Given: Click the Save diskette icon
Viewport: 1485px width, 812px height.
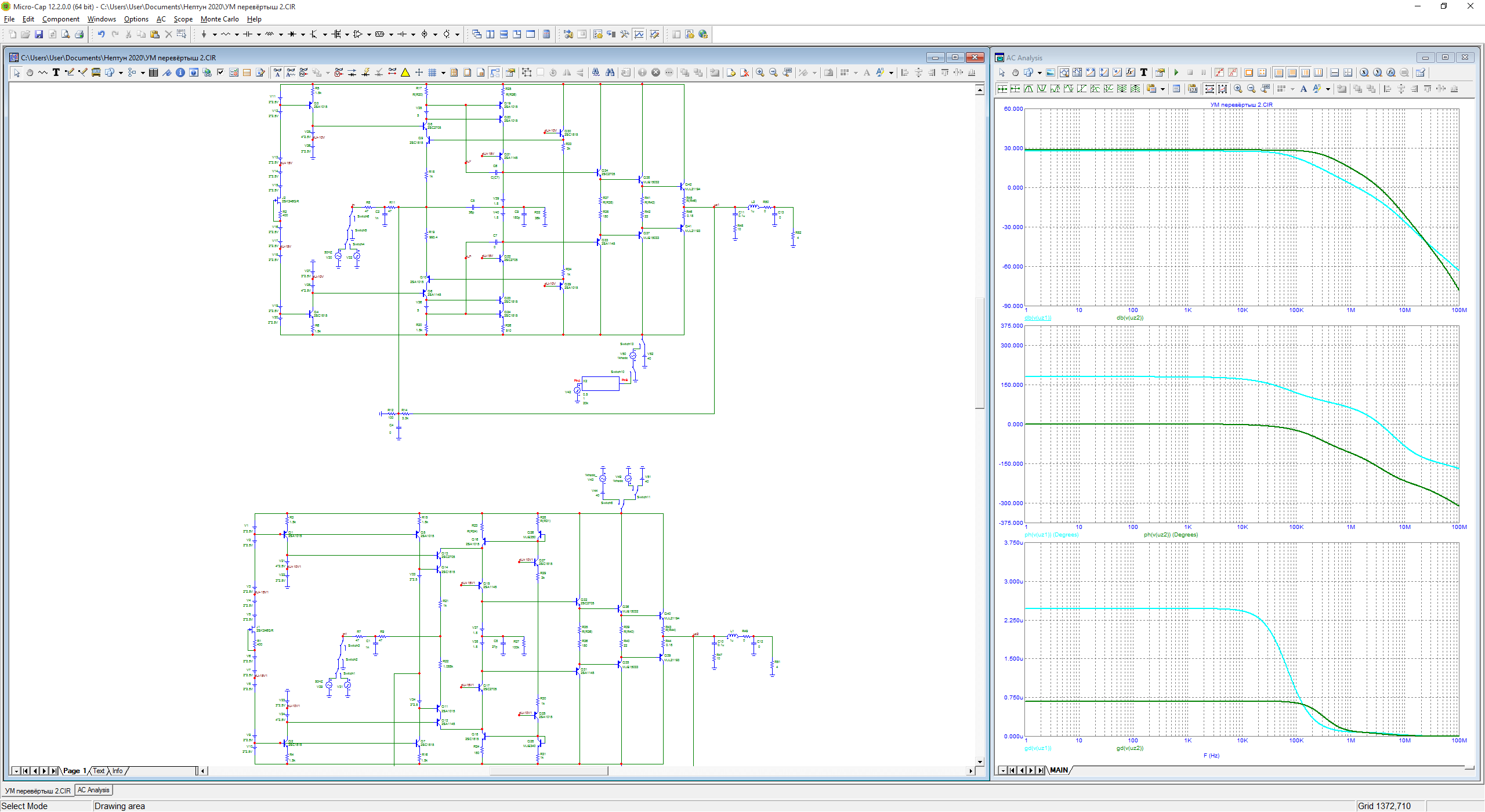Looking at the screenshot, I should coord(39,34).
